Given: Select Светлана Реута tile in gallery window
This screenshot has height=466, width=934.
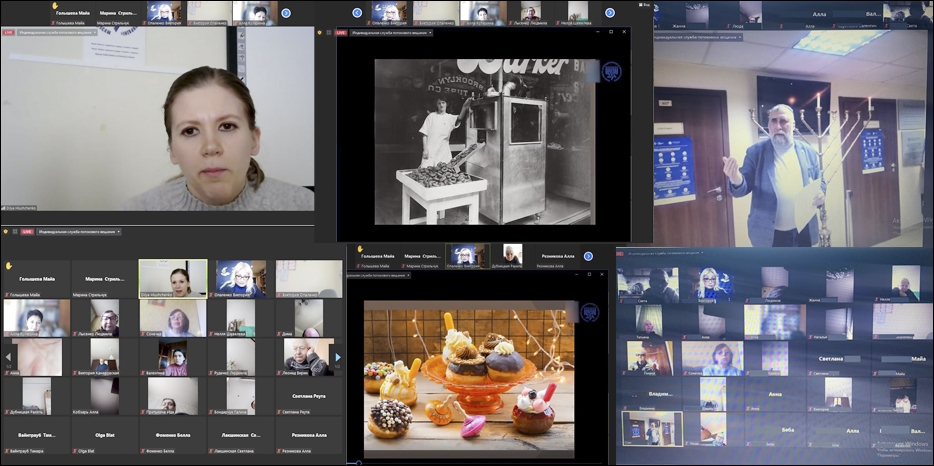Looking at the screenshot, I should tap(309, 396).
